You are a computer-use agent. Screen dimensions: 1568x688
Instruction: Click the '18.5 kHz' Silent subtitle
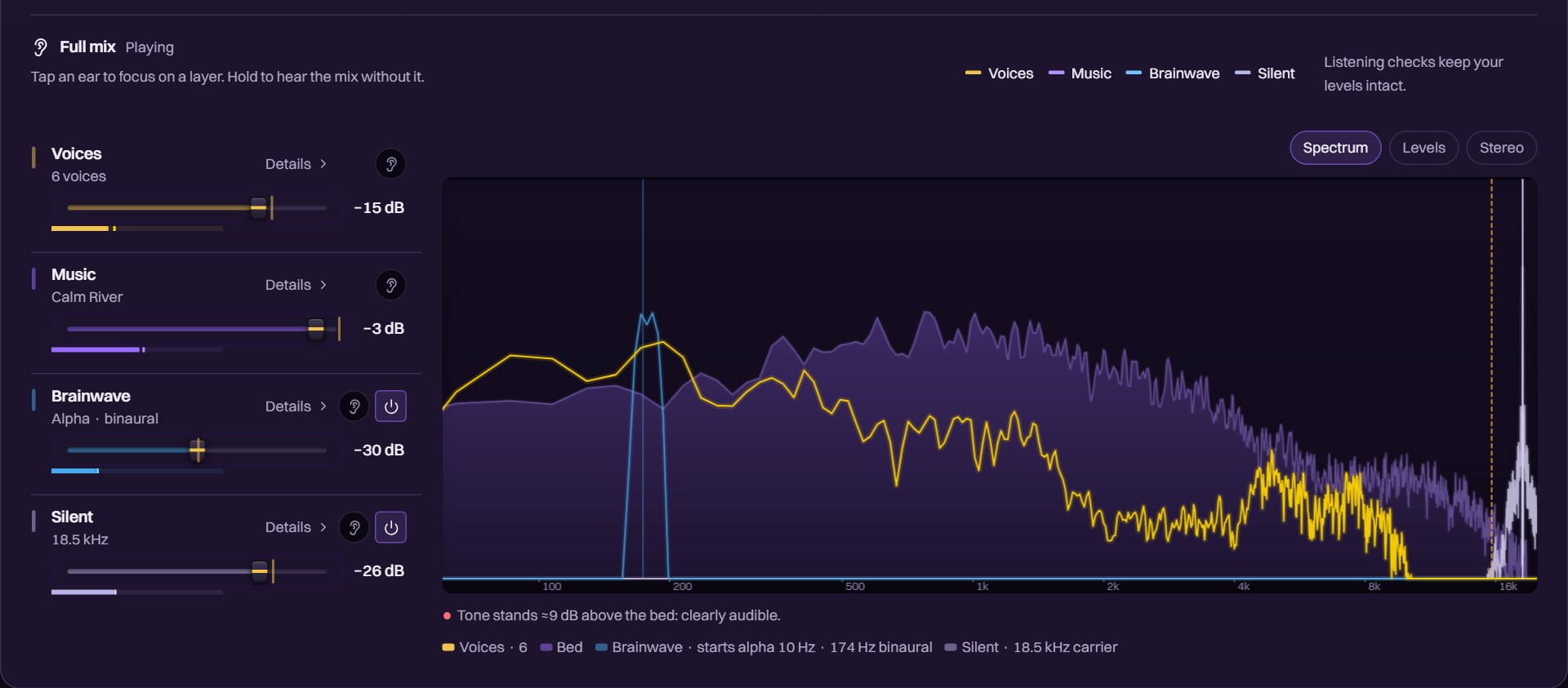pos(80,539)
